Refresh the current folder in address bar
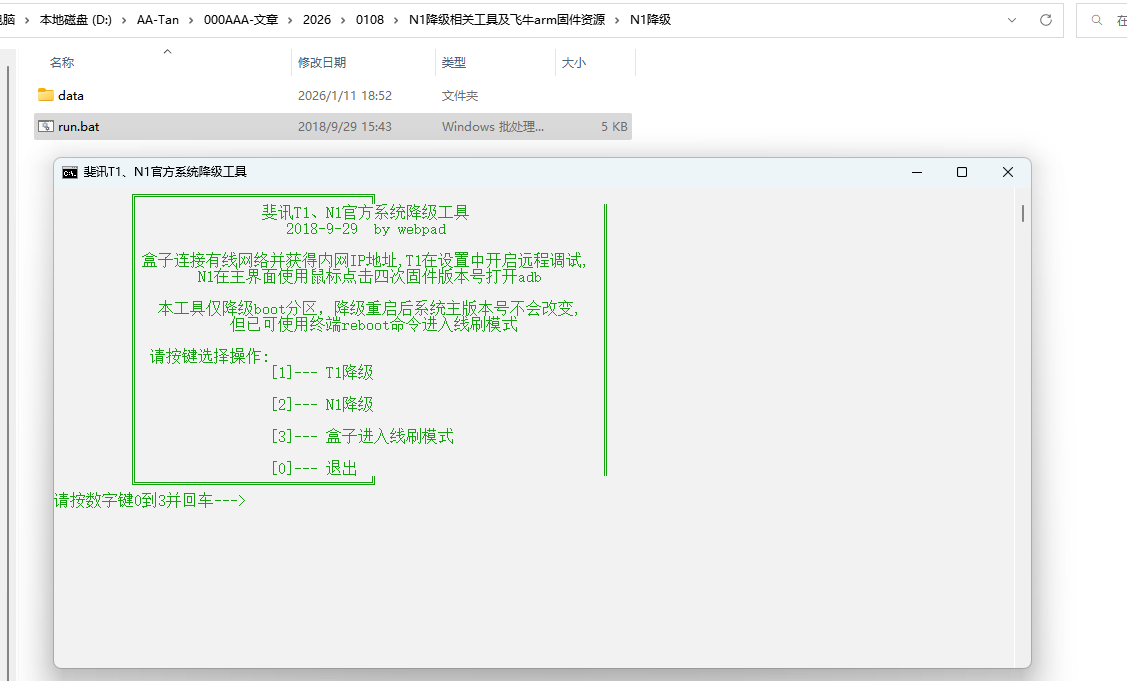The image size is (1127, 681). click(x=1046, y=19)
